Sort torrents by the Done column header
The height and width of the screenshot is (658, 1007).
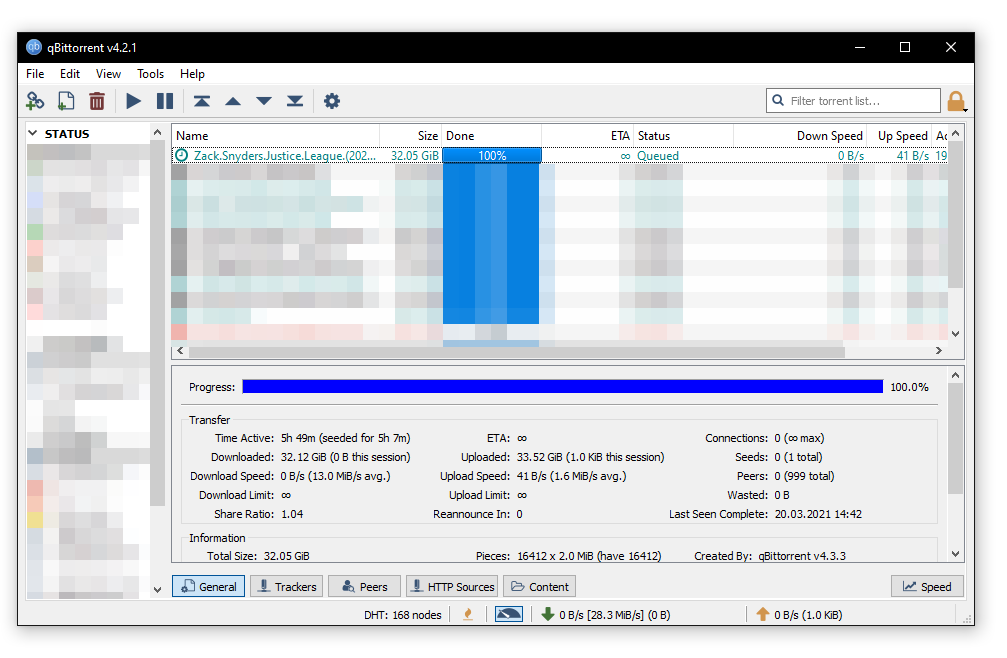pyautogui.click(x=491, y=136)
